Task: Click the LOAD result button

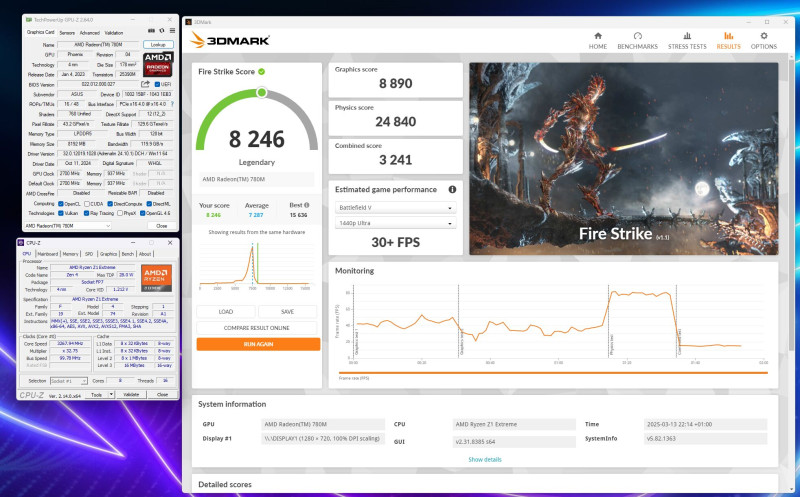Action: click(x=226, y=312)
